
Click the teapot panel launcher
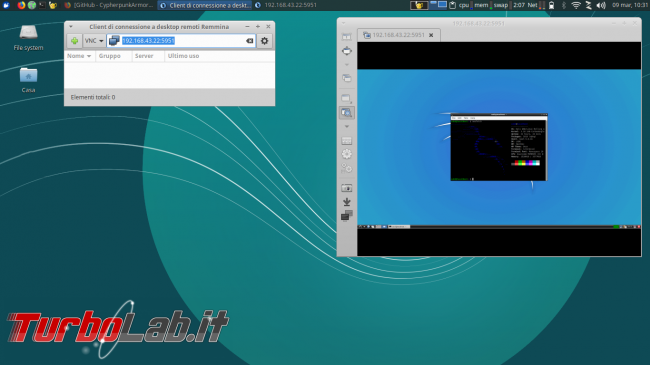(53, 5)
